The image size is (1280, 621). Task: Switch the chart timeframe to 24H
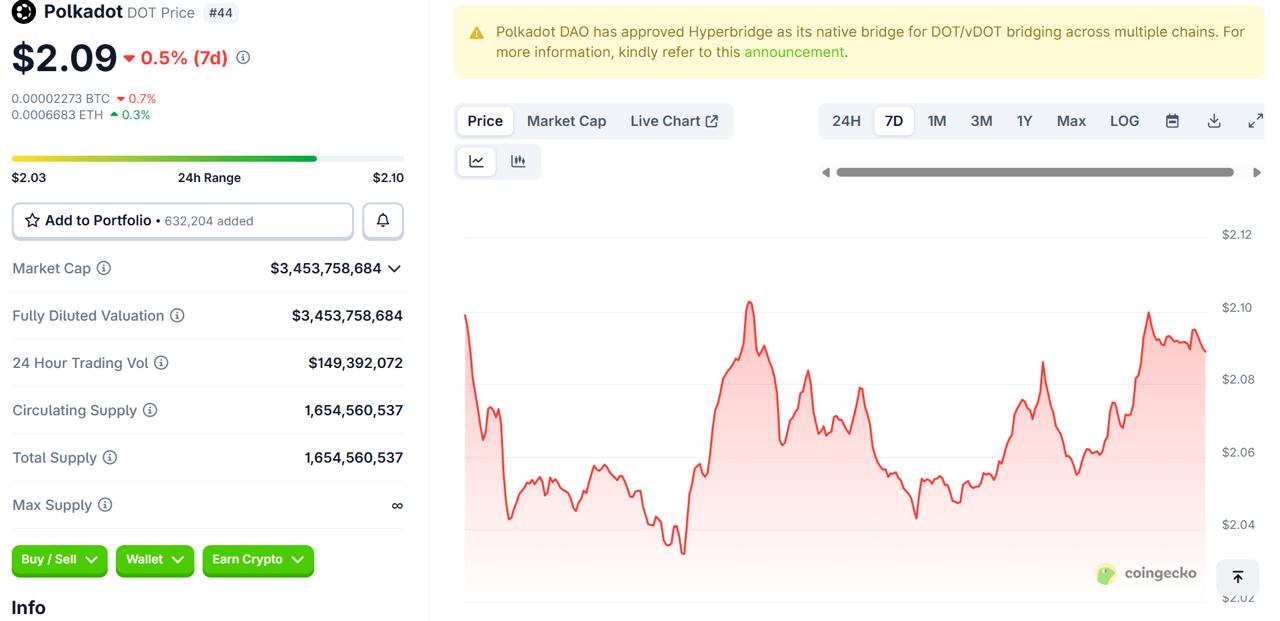846,120
